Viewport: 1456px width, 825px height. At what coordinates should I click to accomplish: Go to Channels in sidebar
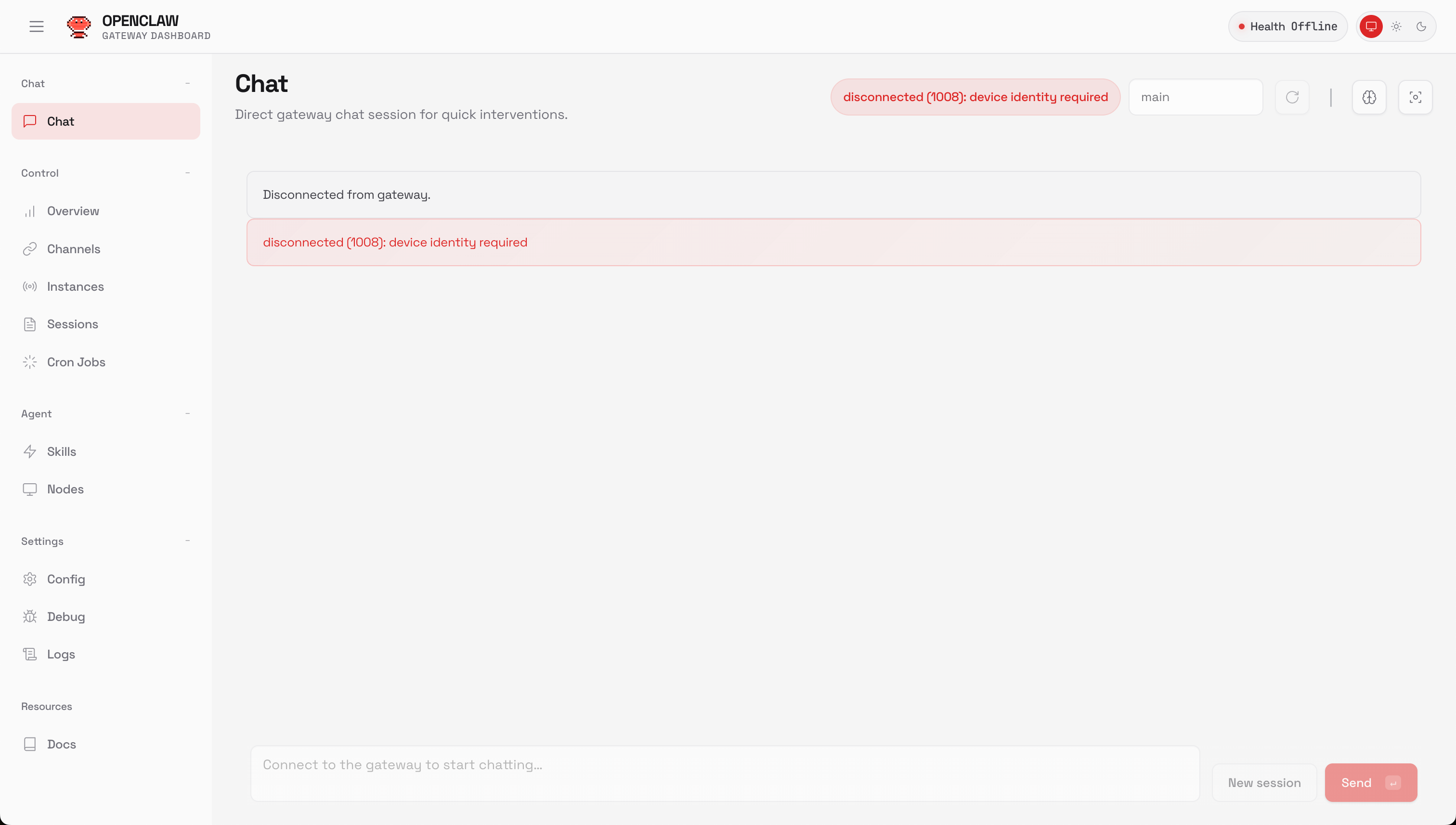[x=74, y=249]
